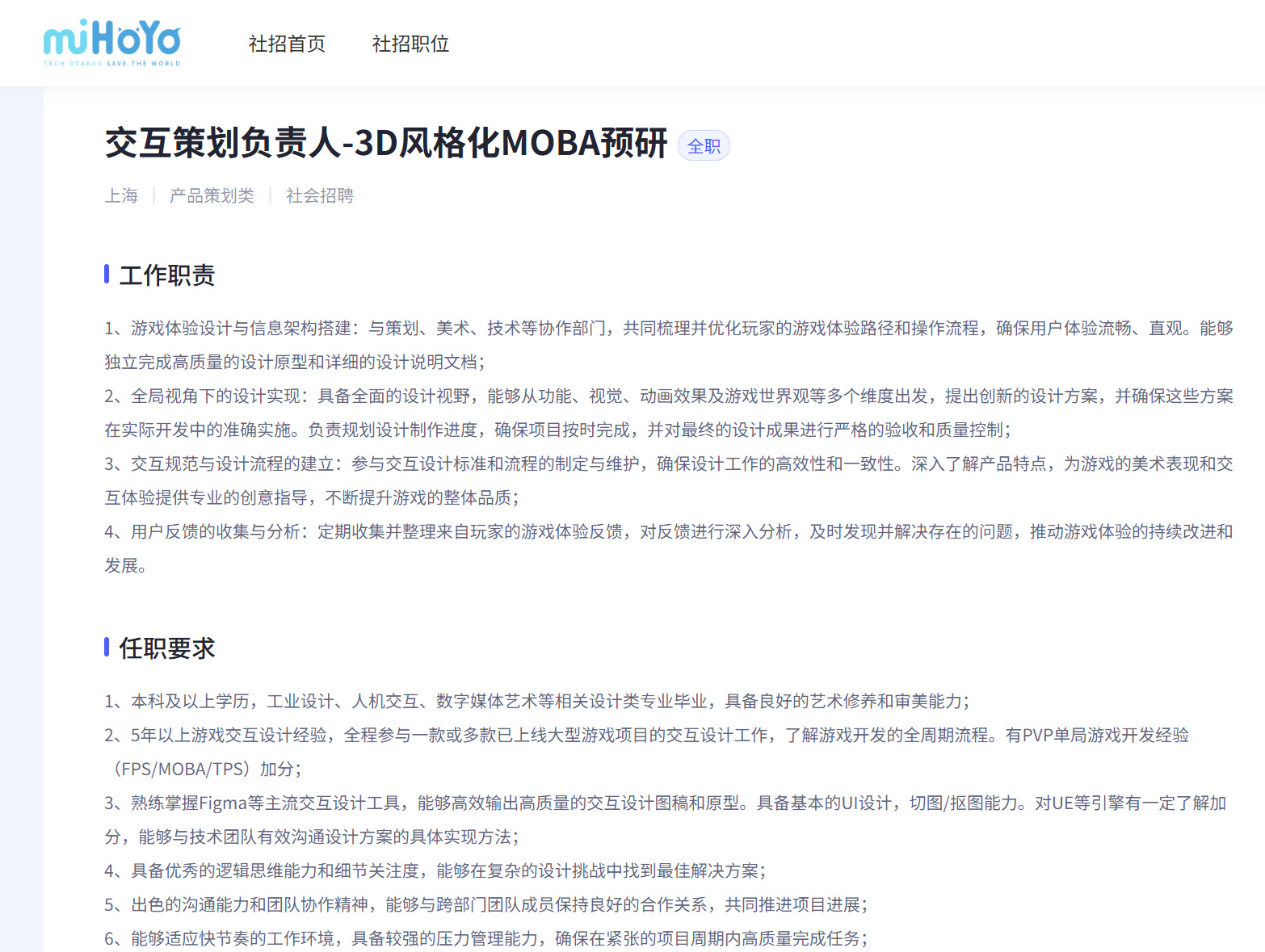Open the 社招首页 navigation tab
The image size is (1265, 952).
pyautogui.click(x=287, y=44)
